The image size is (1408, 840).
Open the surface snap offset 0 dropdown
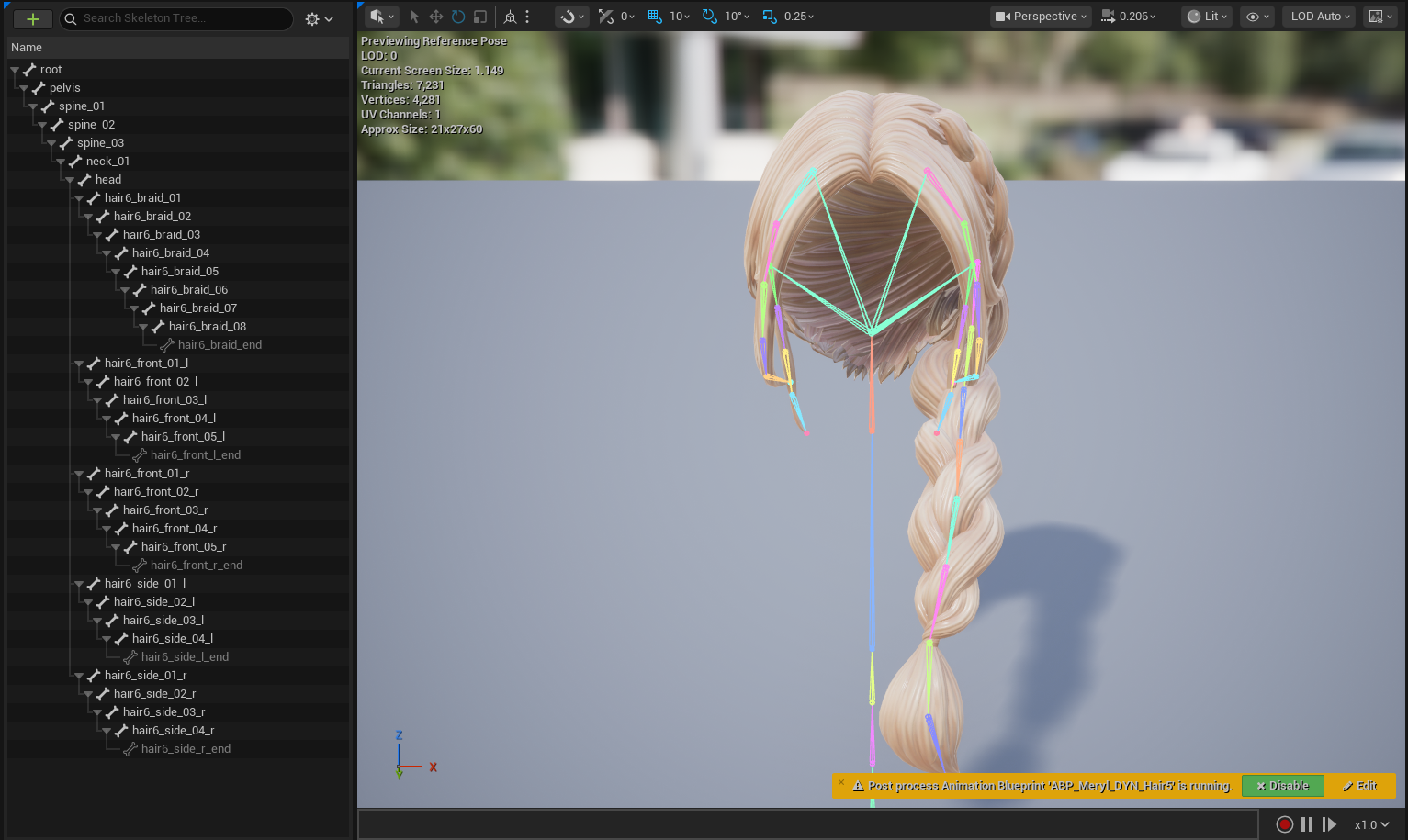[x=627, y=17]
